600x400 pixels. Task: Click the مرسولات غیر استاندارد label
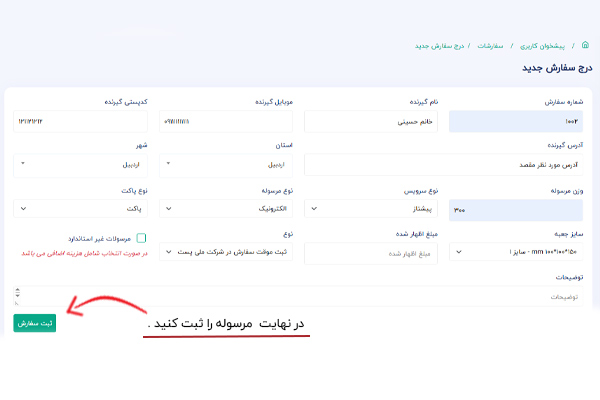(99, 238)
